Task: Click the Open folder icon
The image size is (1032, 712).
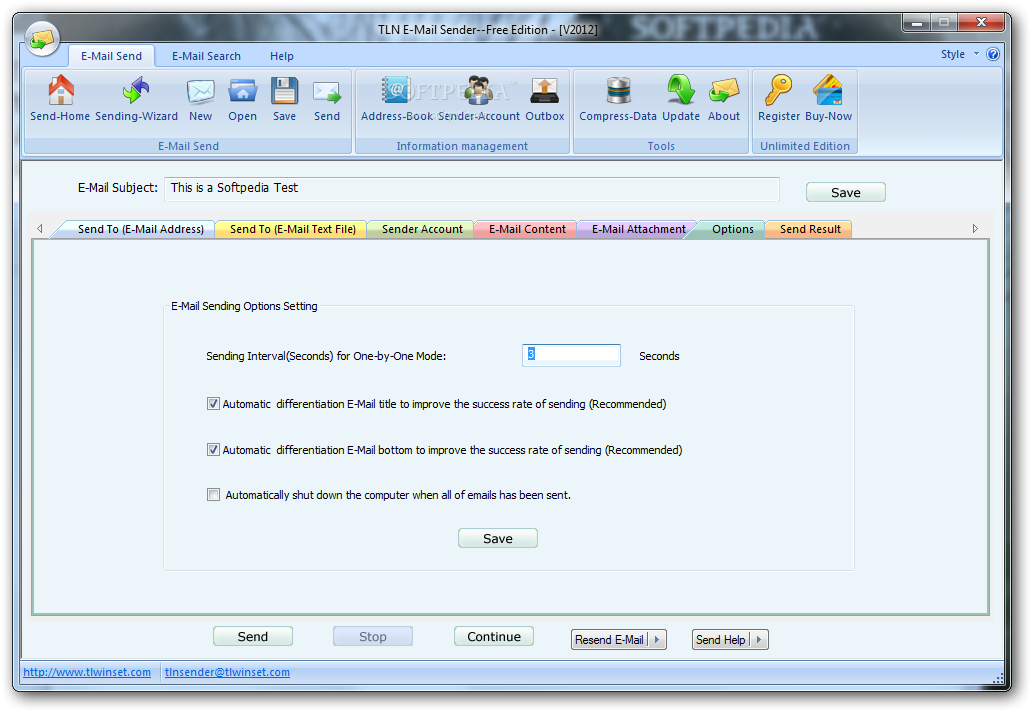Action: tap(242, 91)
